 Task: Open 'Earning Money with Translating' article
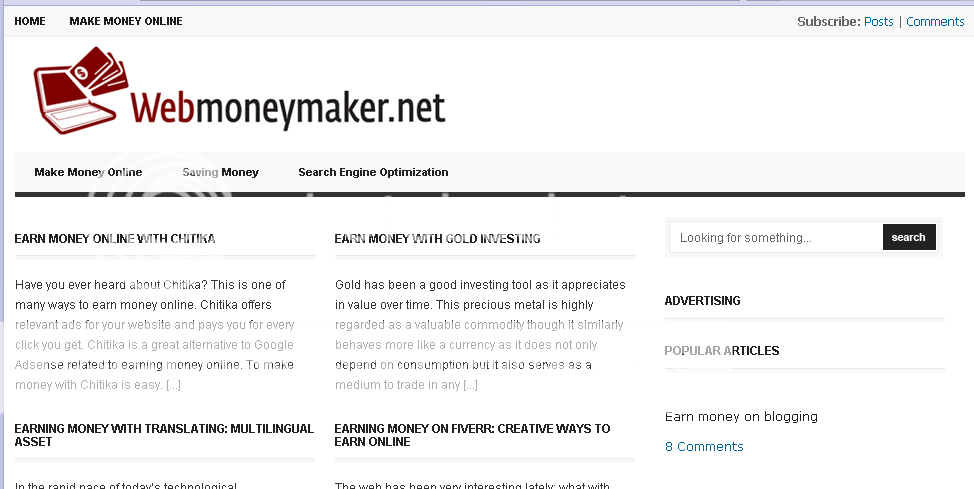164,435
